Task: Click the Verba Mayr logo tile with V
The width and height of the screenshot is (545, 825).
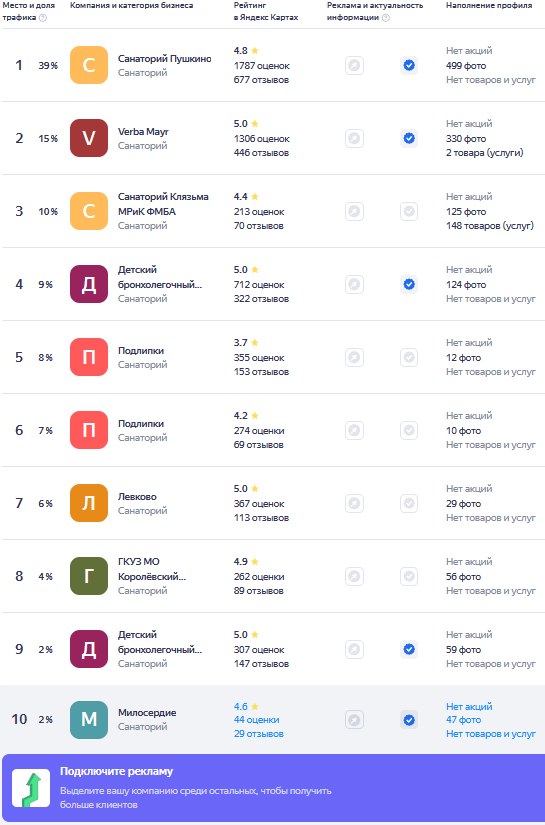Action: pos(89,138)
